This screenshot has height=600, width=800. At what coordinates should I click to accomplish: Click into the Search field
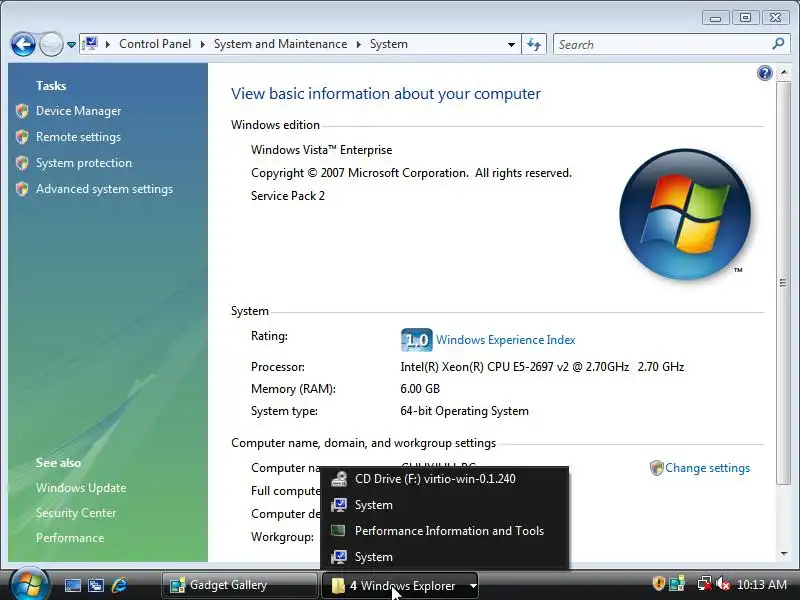click(x=663, y=44)
